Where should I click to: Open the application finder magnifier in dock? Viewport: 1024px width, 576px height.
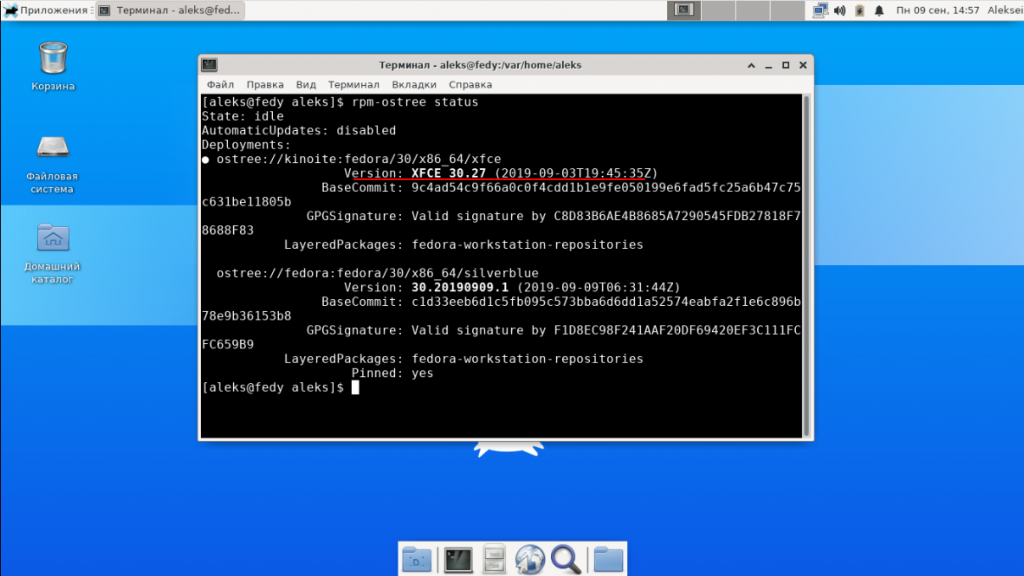click(x=566, y=559)
